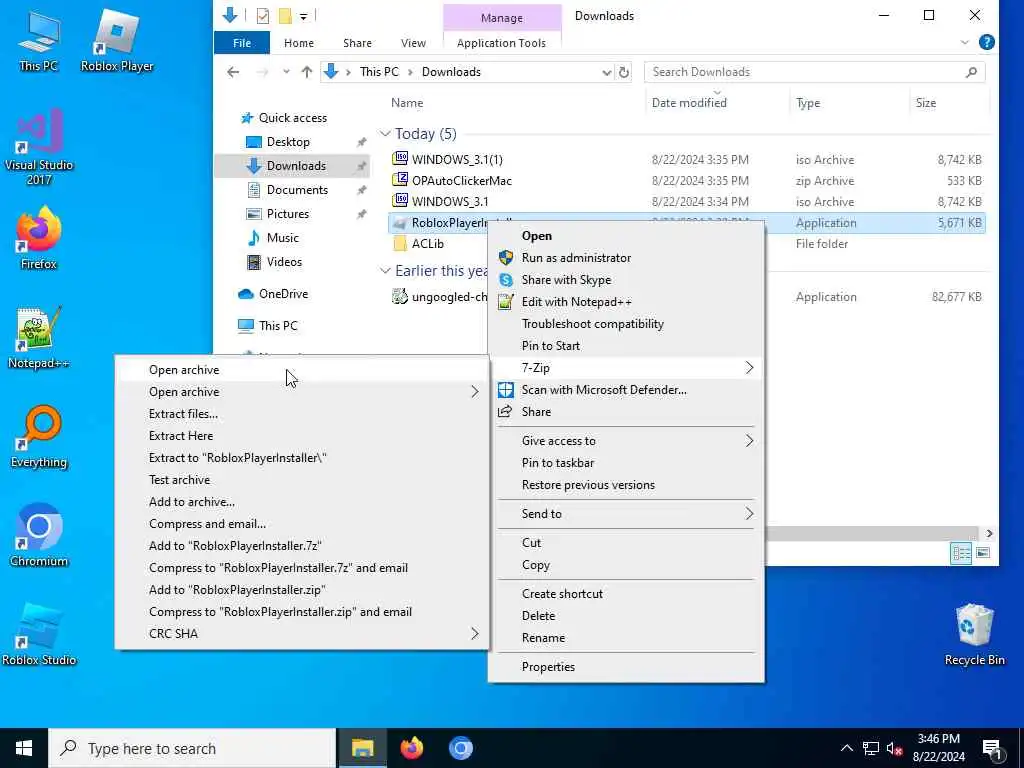Open the Windows Start menu
Screen dimensions: 1024x768
click(x=24, y=748)
